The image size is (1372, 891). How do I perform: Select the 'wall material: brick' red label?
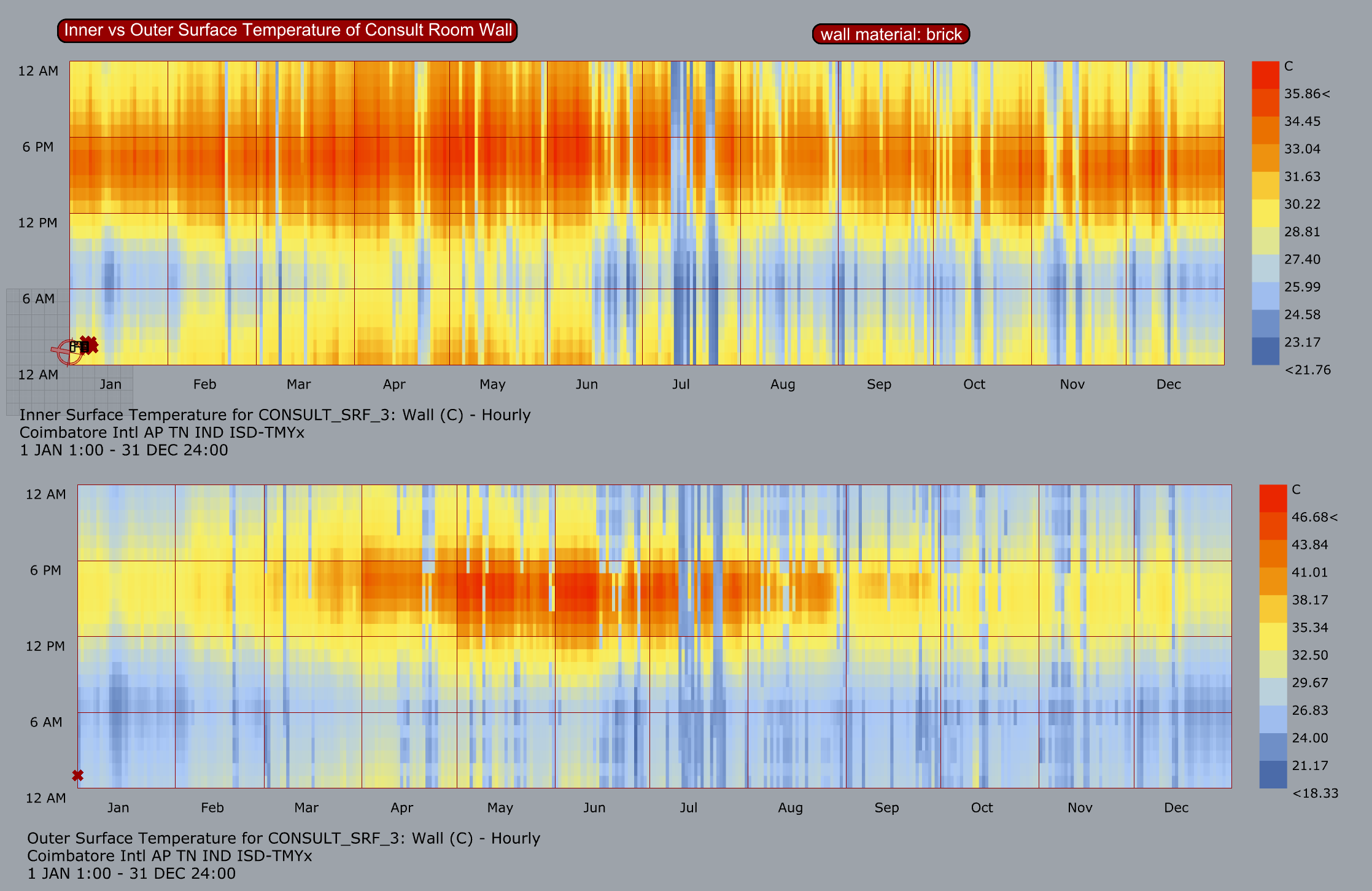(891, 34)
